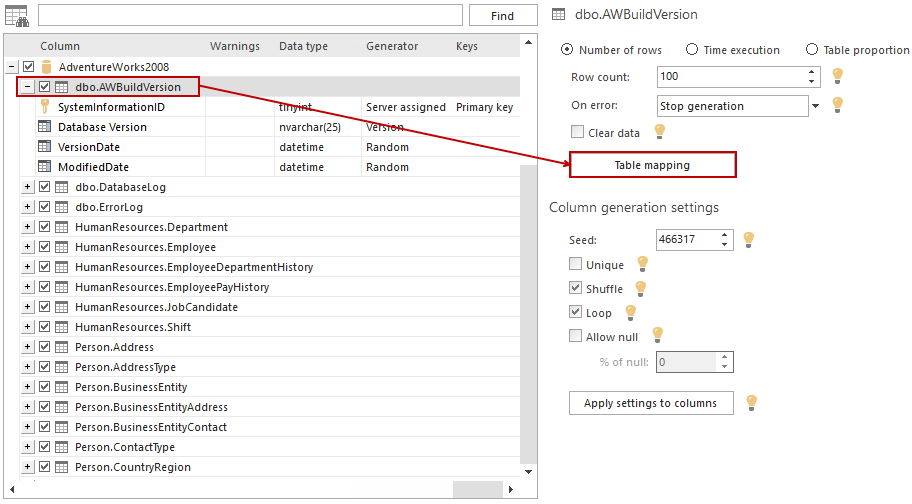Screen dimensions: 912x504
Task: Select the Number of rows radio option
Action: [567, 49]
